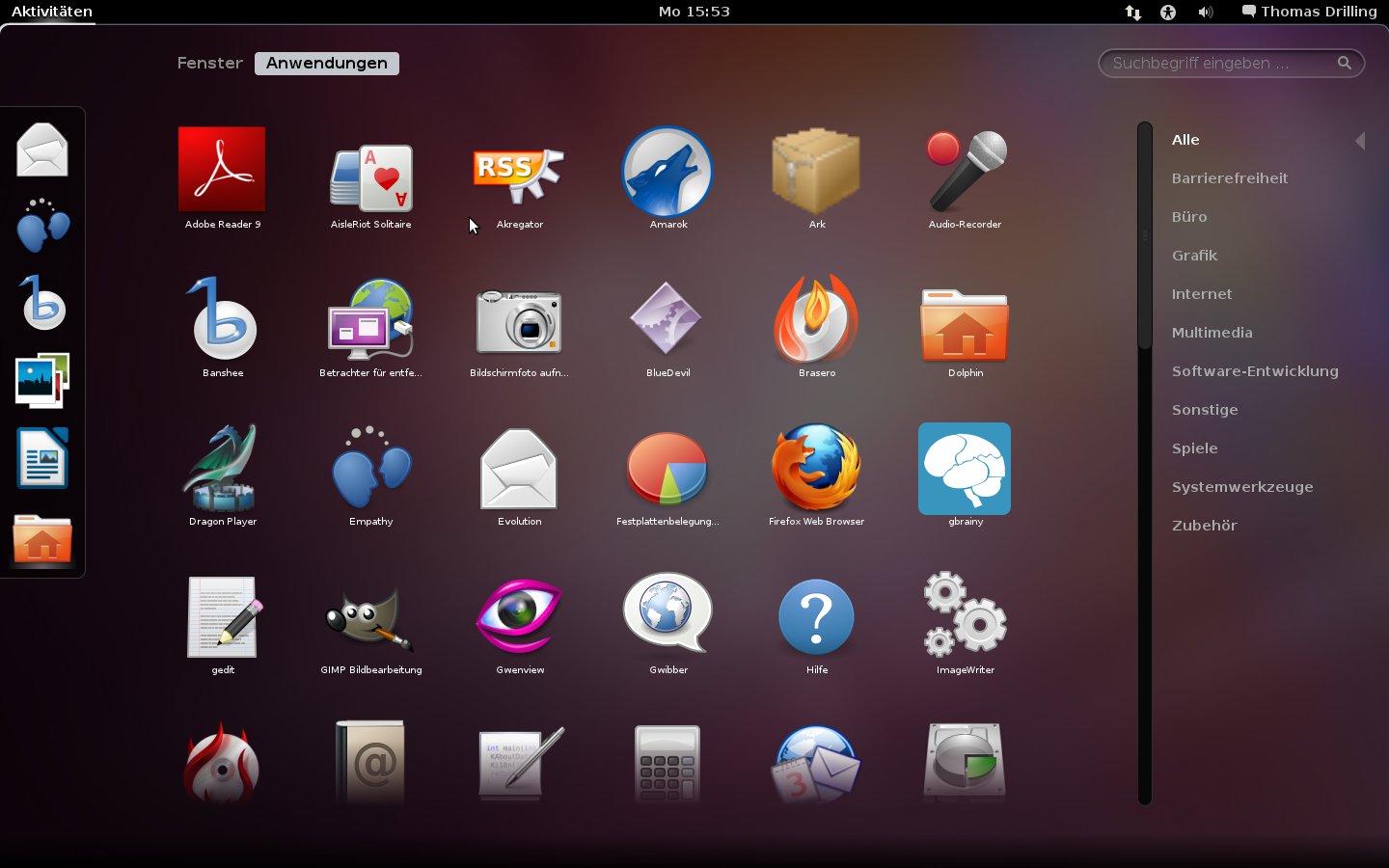Screen dimensions: 1389x868
Task: Click the Aktivitäten button
Action: tap(52, 12)
